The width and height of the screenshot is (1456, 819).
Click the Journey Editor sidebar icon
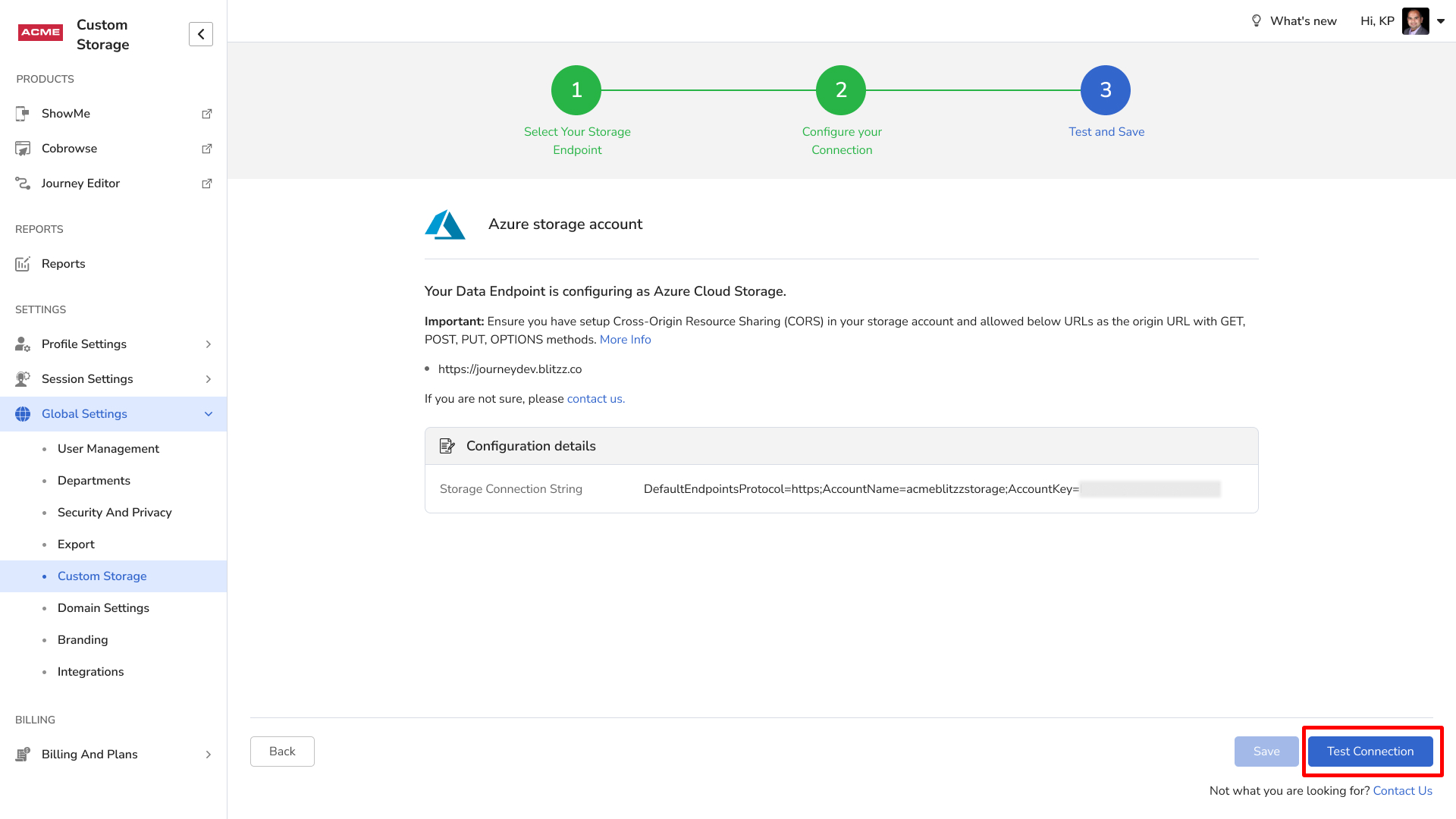(x=23, y=184)
